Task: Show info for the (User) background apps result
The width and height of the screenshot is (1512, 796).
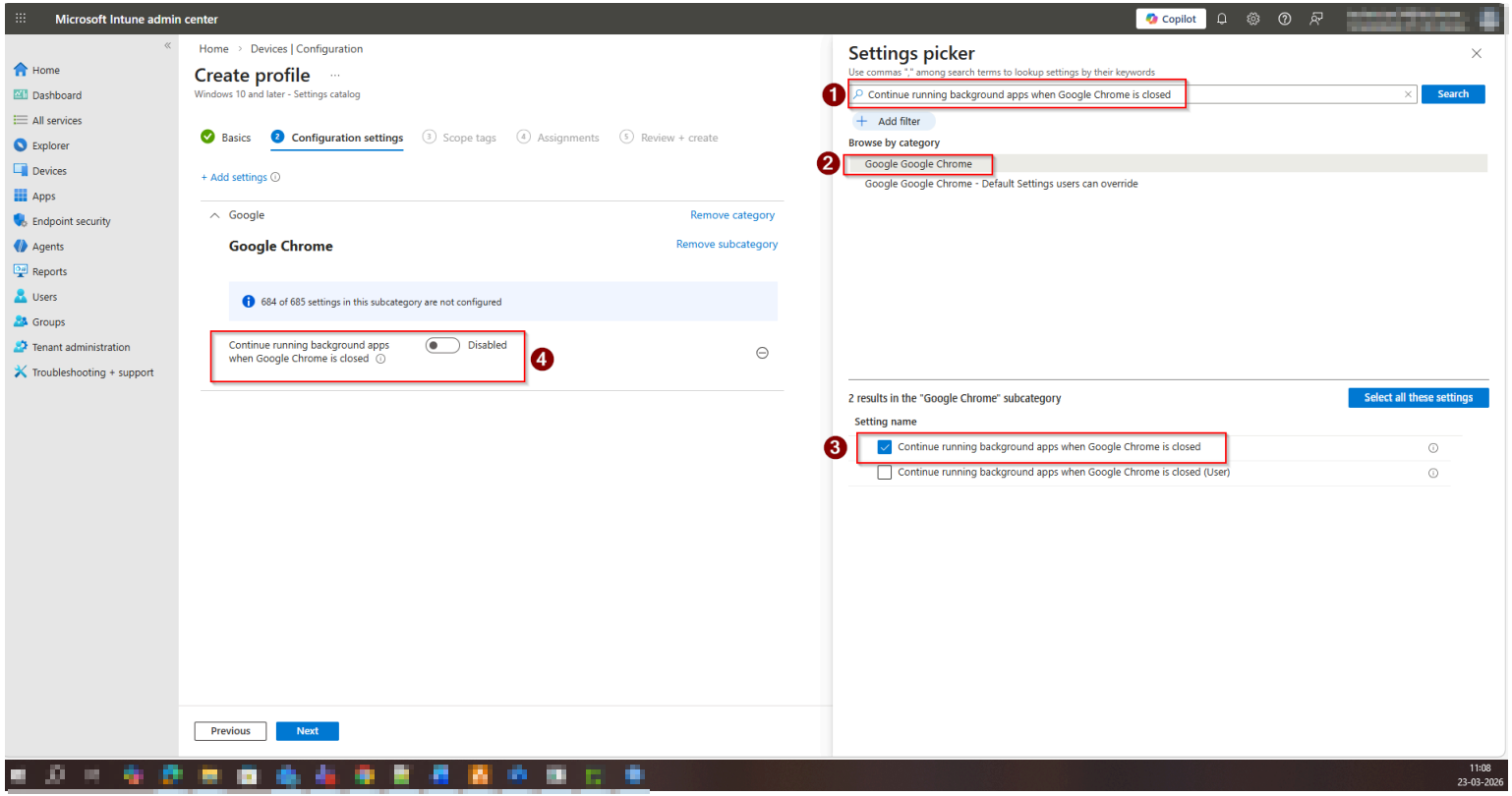Action: pos(1432,474)
